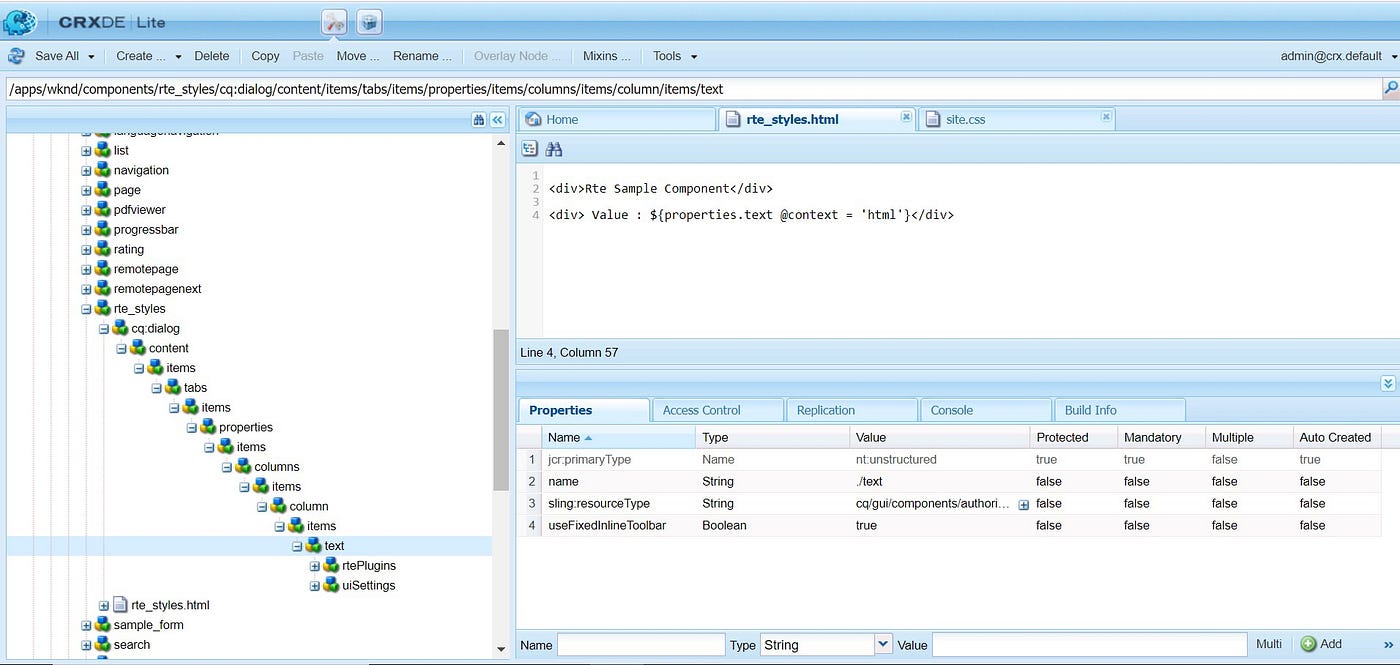
Task: Click the search node icon in tree
Action: (x=103, y=645)
